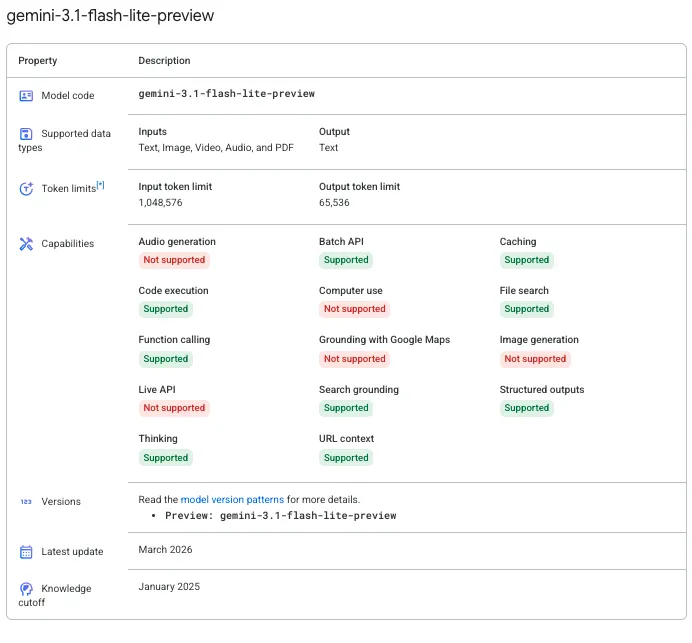Click the gemini-3.1-flash-lite-preview page heading
The height and width of the screenshot is (643, 692).
coord(110,17)
